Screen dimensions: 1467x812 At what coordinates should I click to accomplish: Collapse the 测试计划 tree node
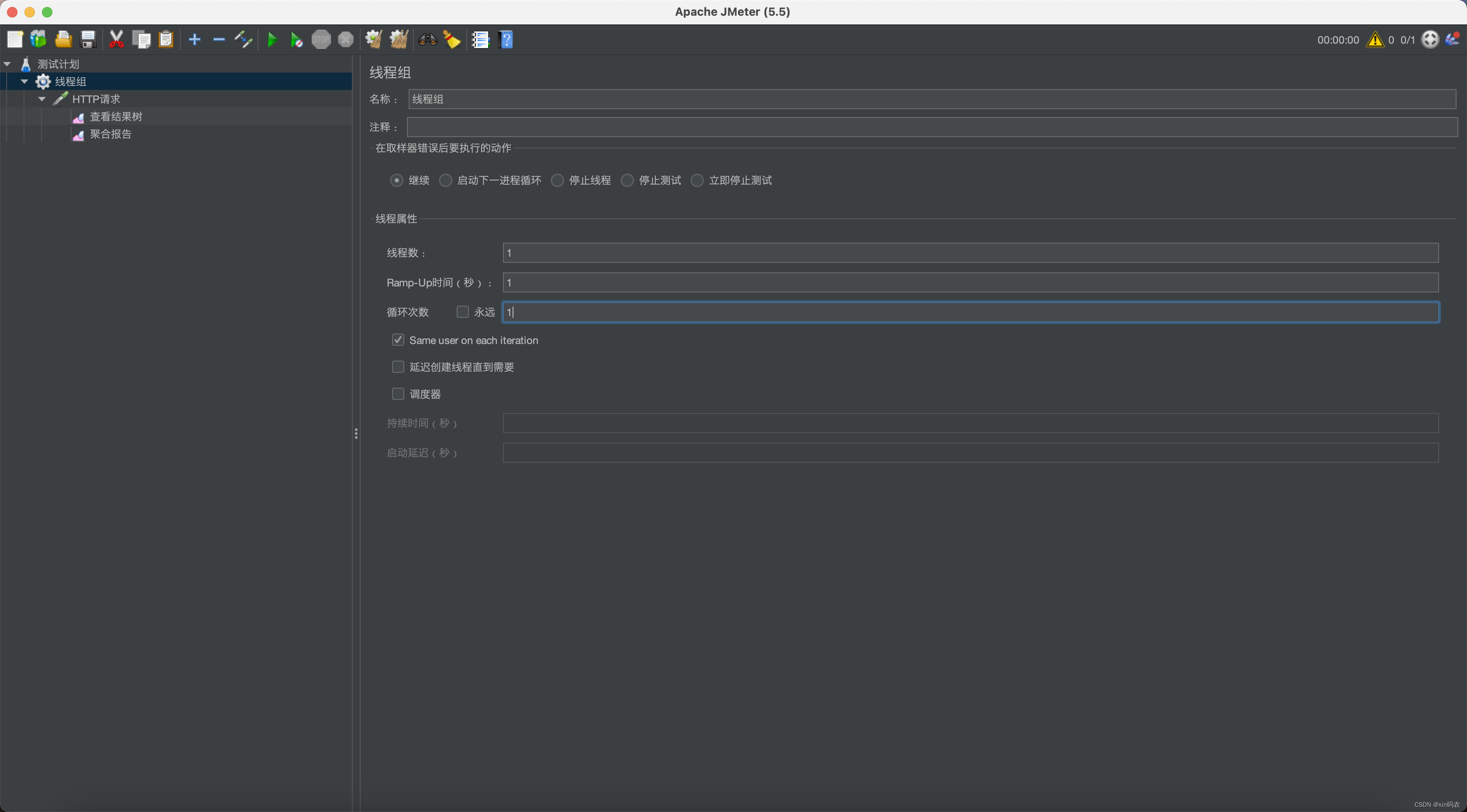click(7, 63)
